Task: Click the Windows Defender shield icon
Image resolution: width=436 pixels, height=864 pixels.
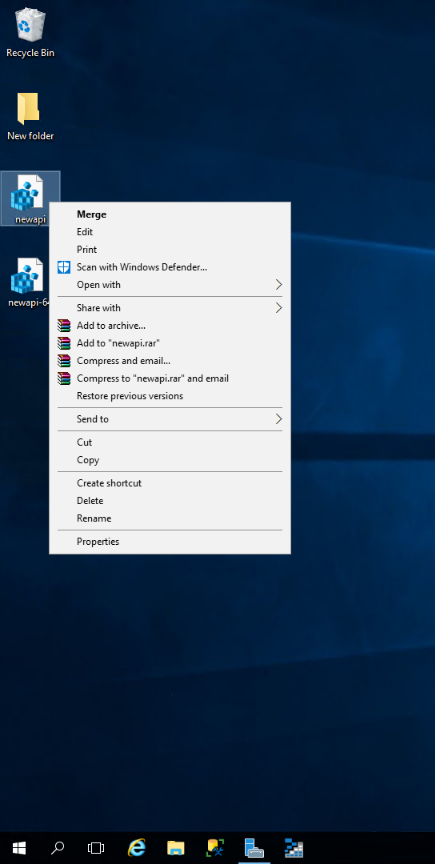Action: click(x=64, y=267)
